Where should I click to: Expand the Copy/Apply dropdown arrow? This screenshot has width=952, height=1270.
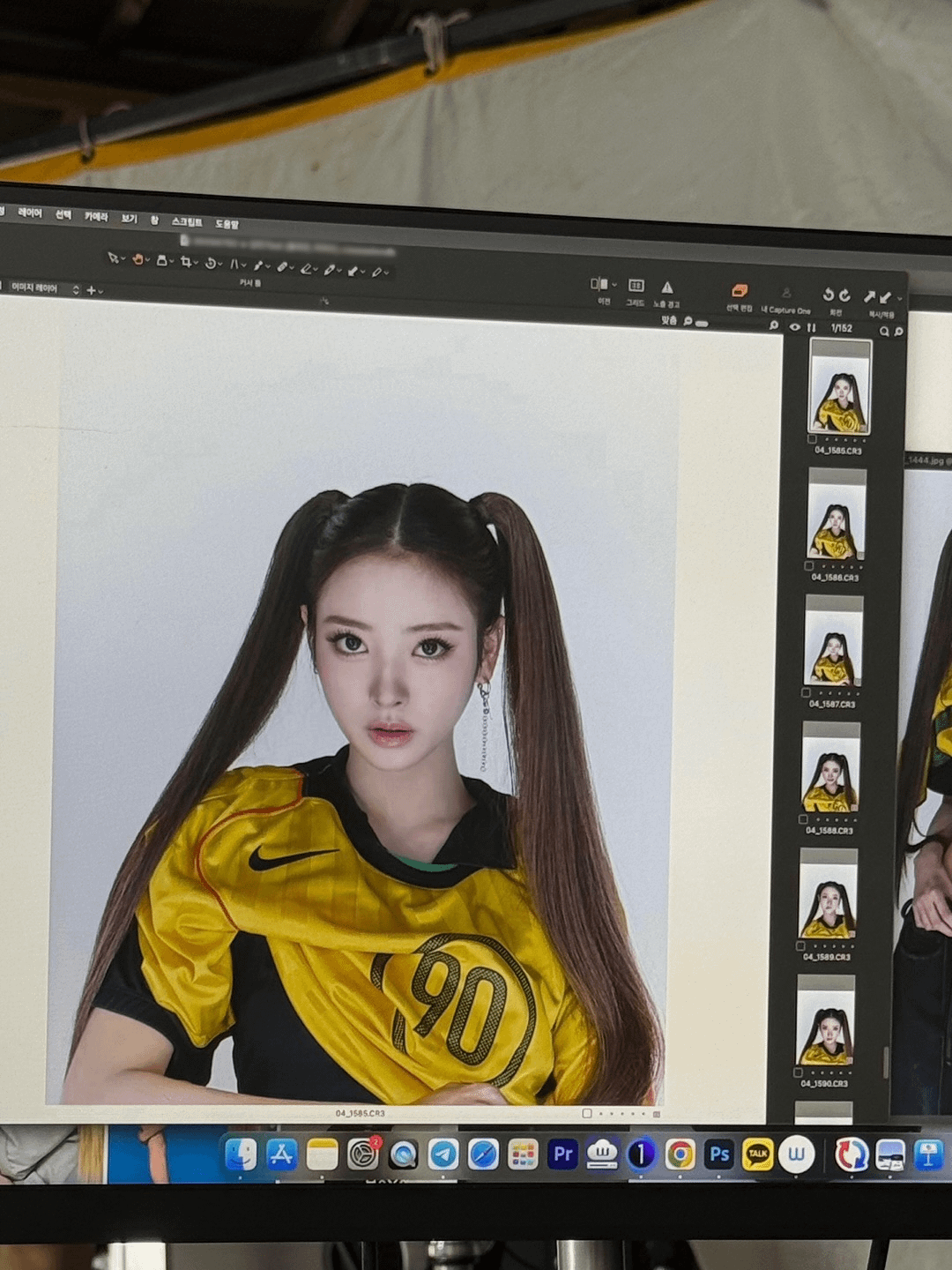point(899,299)
